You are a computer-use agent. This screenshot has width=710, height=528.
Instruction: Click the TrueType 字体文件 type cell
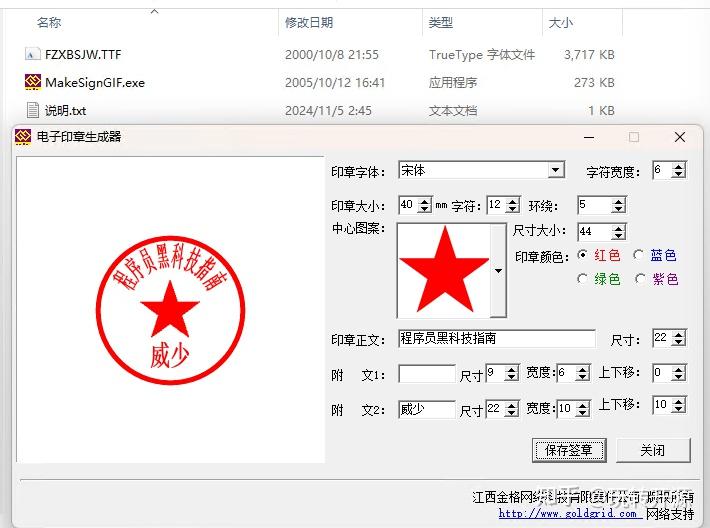482,55
